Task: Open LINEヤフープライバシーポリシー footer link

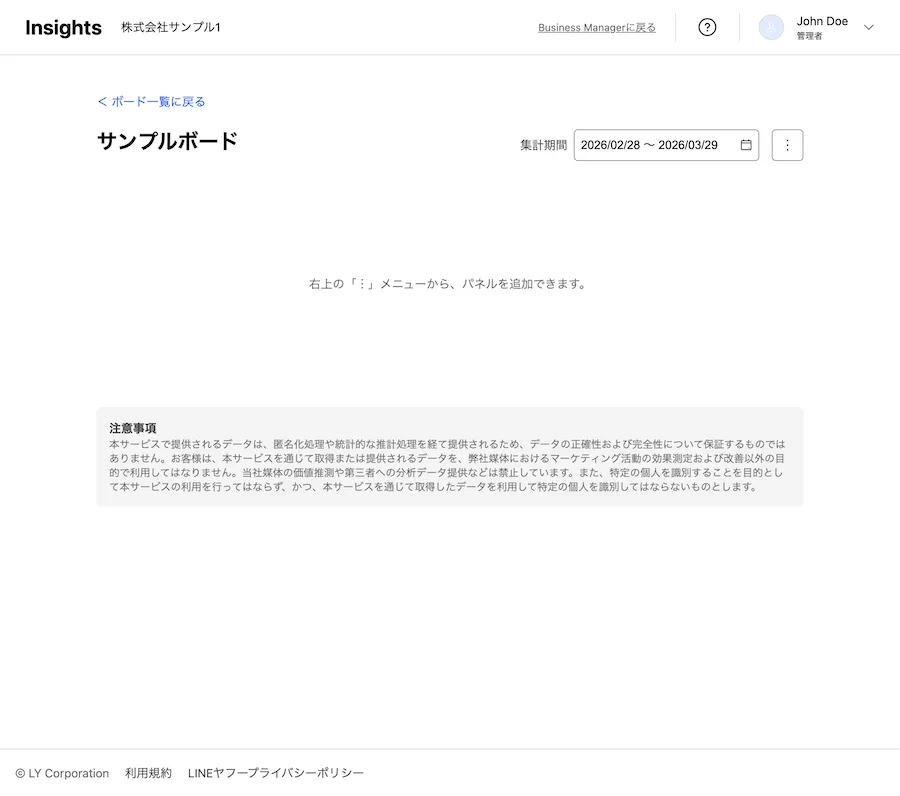Action: (x=276, y=773)
